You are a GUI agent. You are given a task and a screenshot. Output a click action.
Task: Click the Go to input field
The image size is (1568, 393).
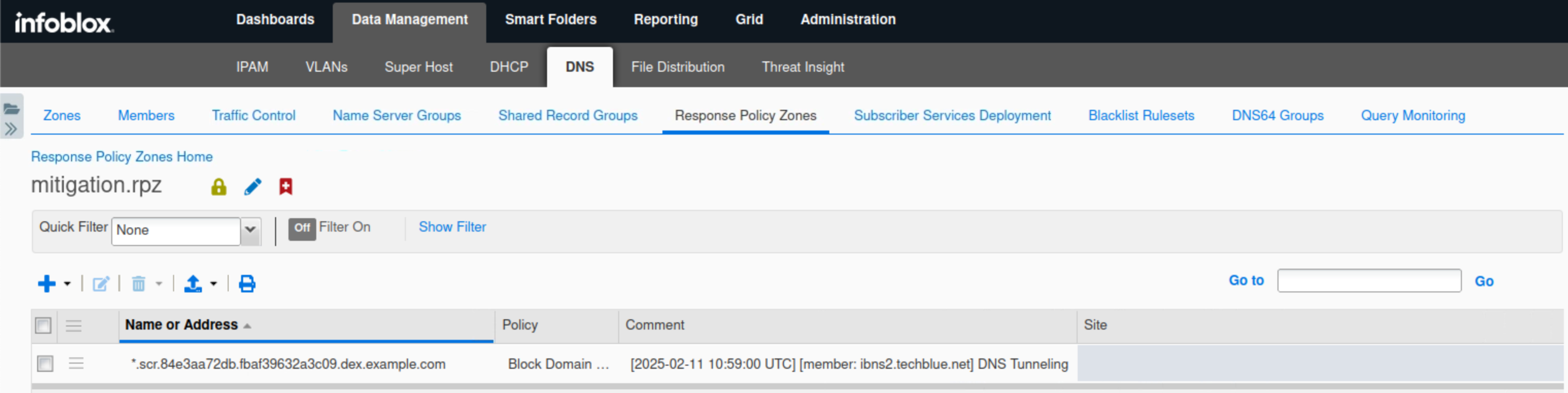pyautogui.click(x=1368, y=281)
